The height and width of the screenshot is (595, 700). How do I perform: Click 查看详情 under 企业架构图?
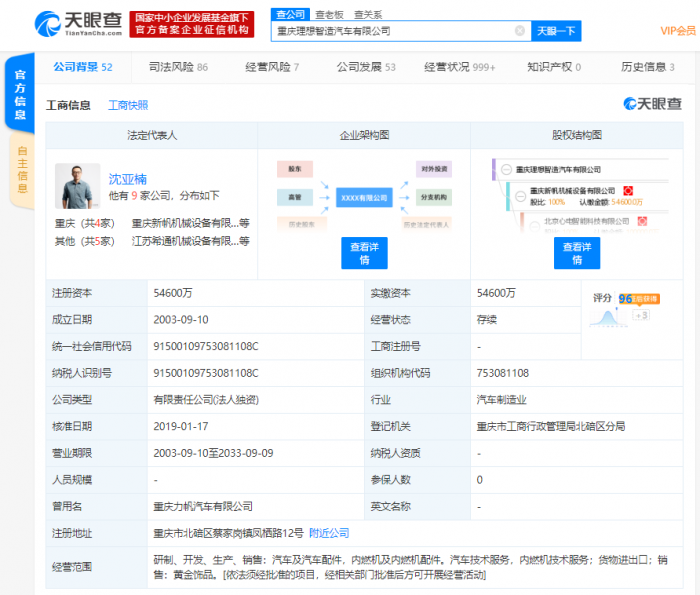[x=364, y=253]
